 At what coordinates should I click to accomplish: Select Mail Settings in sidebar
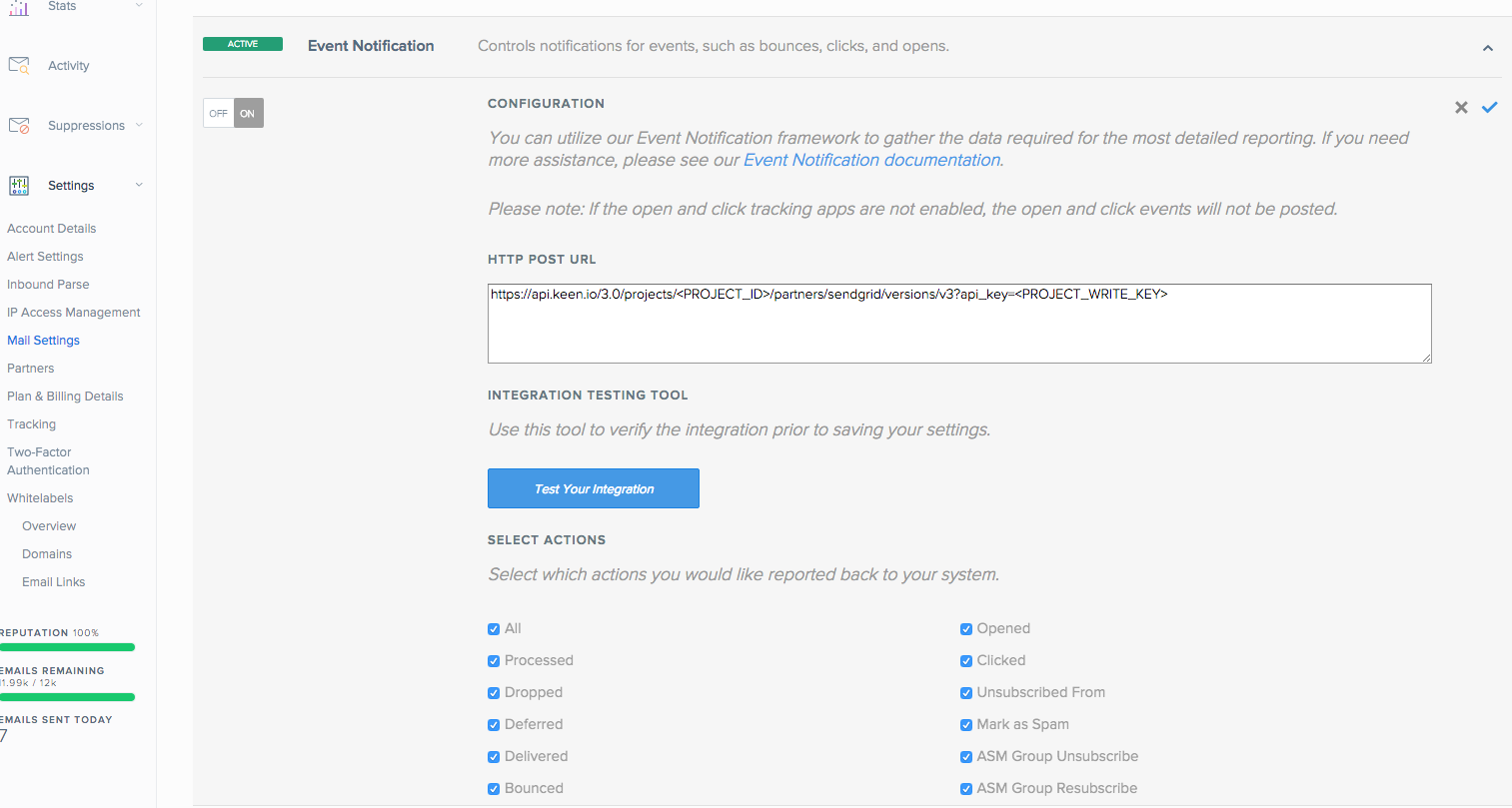43,341
